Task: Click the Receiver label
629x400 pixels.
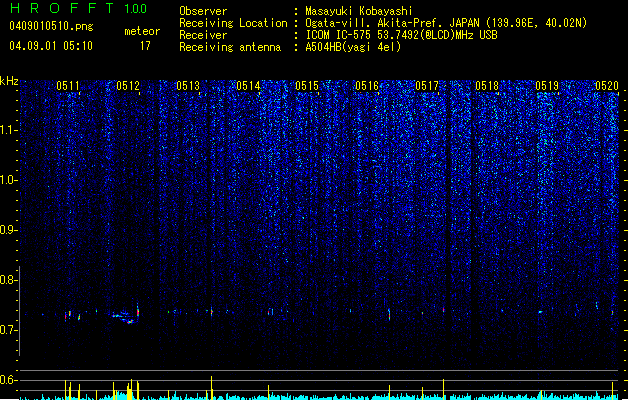Action: (203, 35)
